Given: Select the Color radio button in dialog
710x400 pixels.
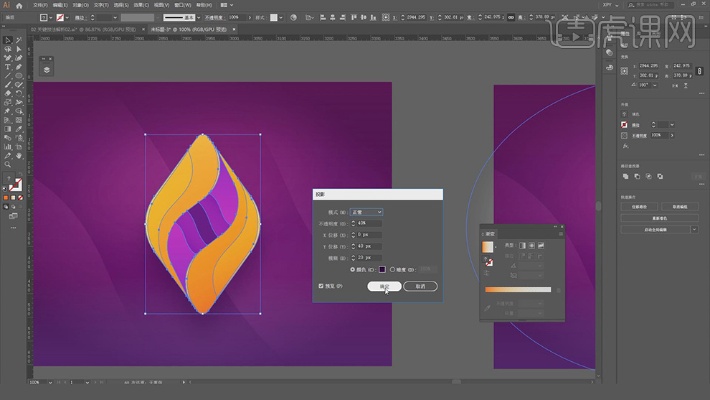Looking at the screenshot, I should pos(353,270).
